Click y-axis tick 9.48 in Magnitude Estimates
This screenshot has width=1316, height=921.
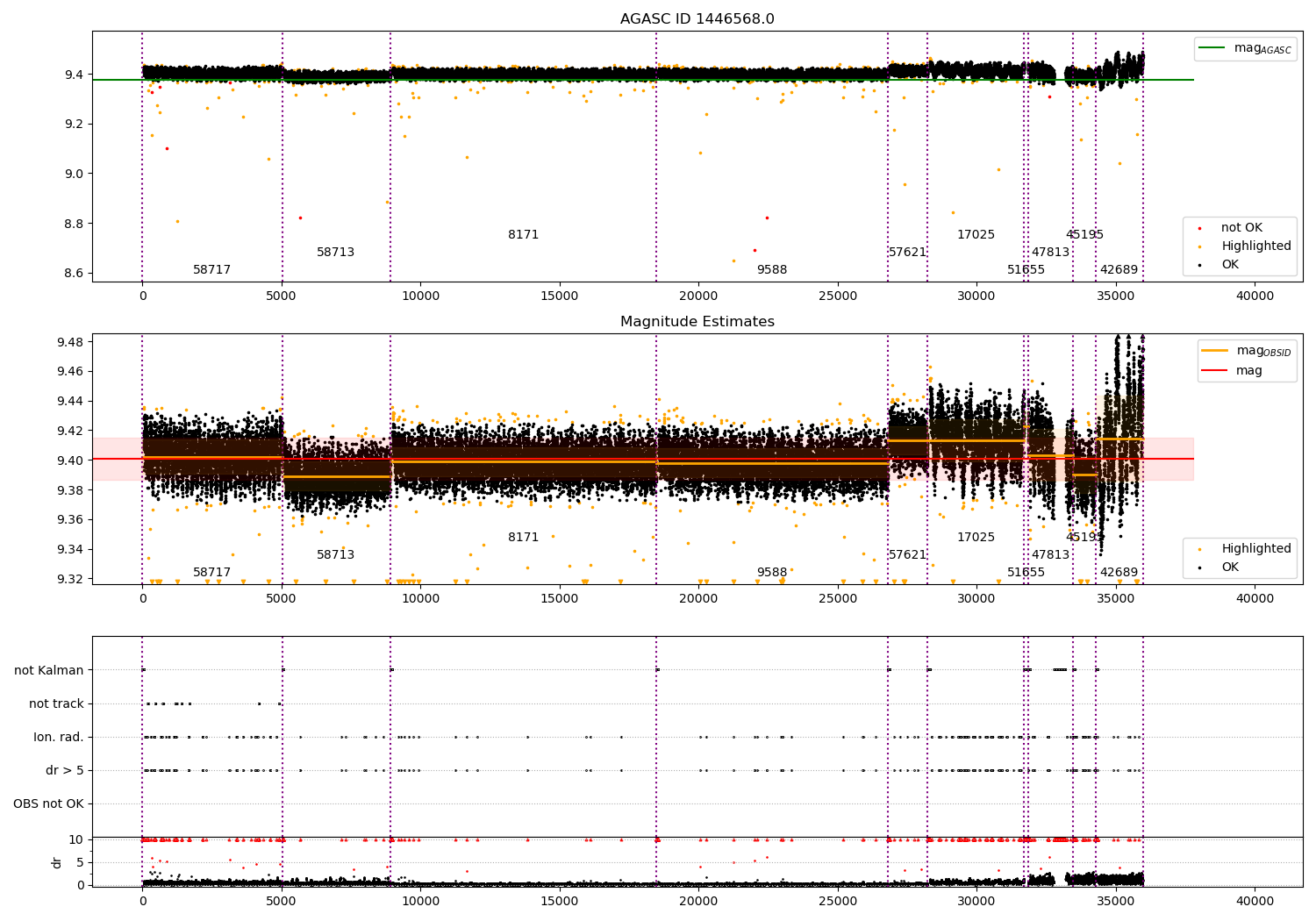coord(71,342)
